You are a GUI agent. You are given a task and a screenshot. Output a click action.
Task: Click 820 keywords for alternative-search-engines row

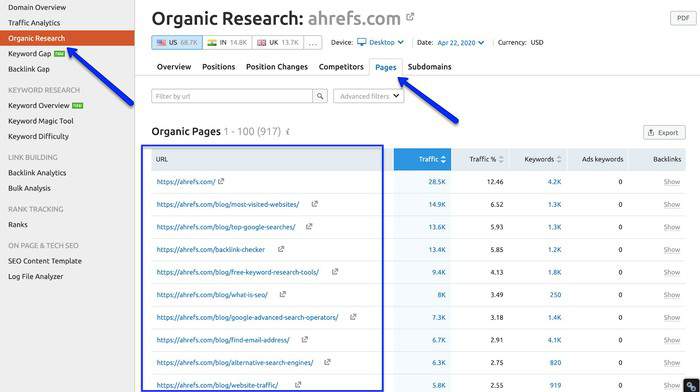point(555,363)
